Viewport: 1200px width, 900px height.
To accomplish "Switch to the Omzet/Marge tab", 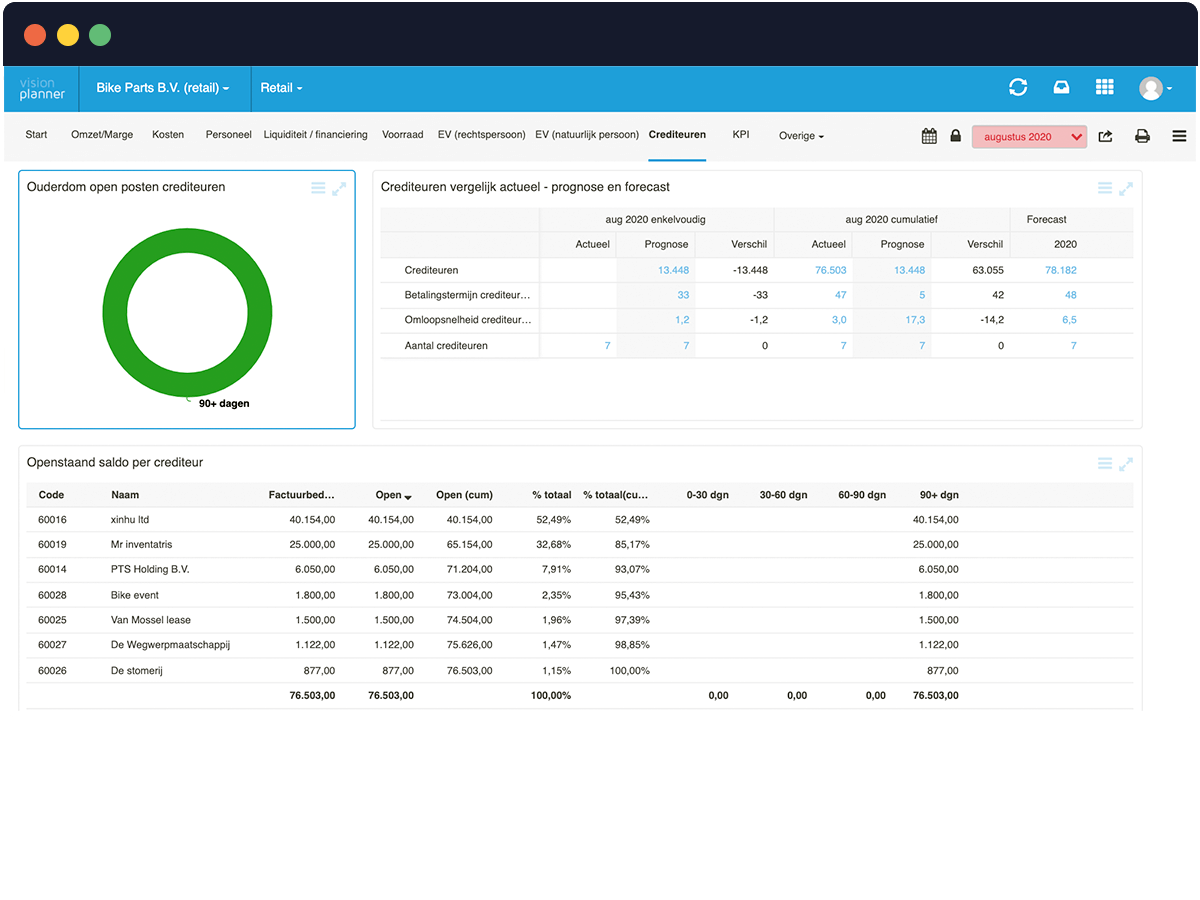I will (102, 134).
